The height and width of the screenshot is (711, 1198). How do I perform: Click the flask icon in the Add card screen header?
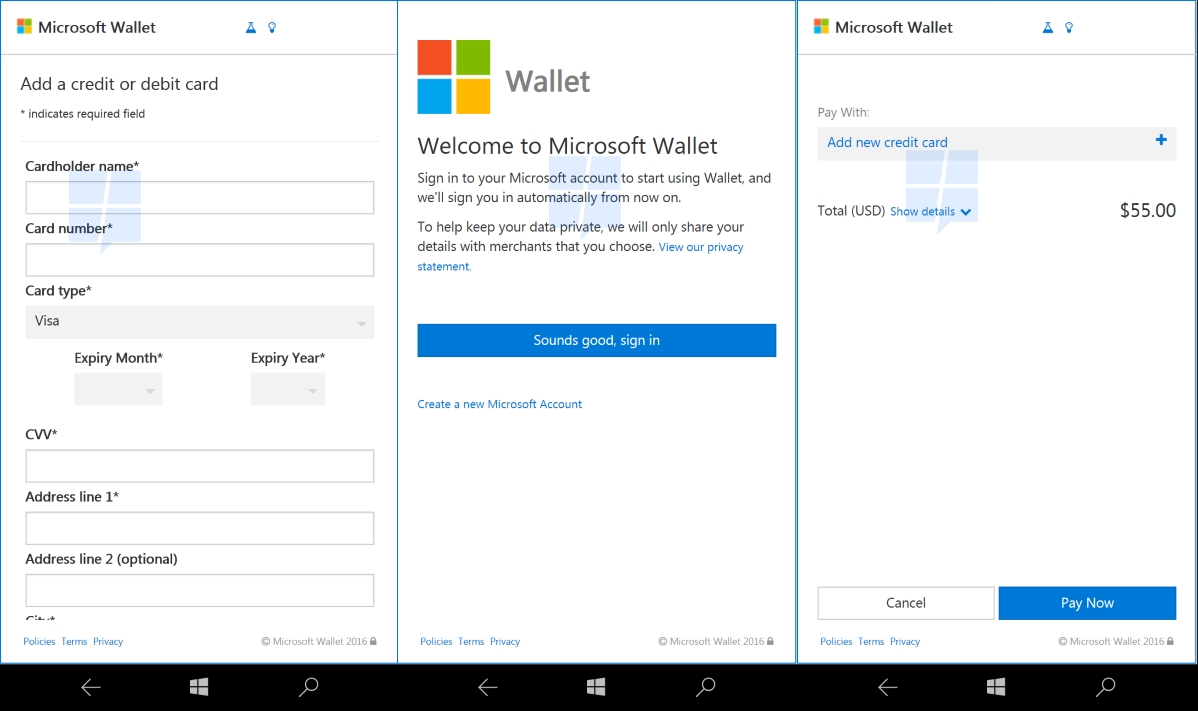tap(251, 28)
